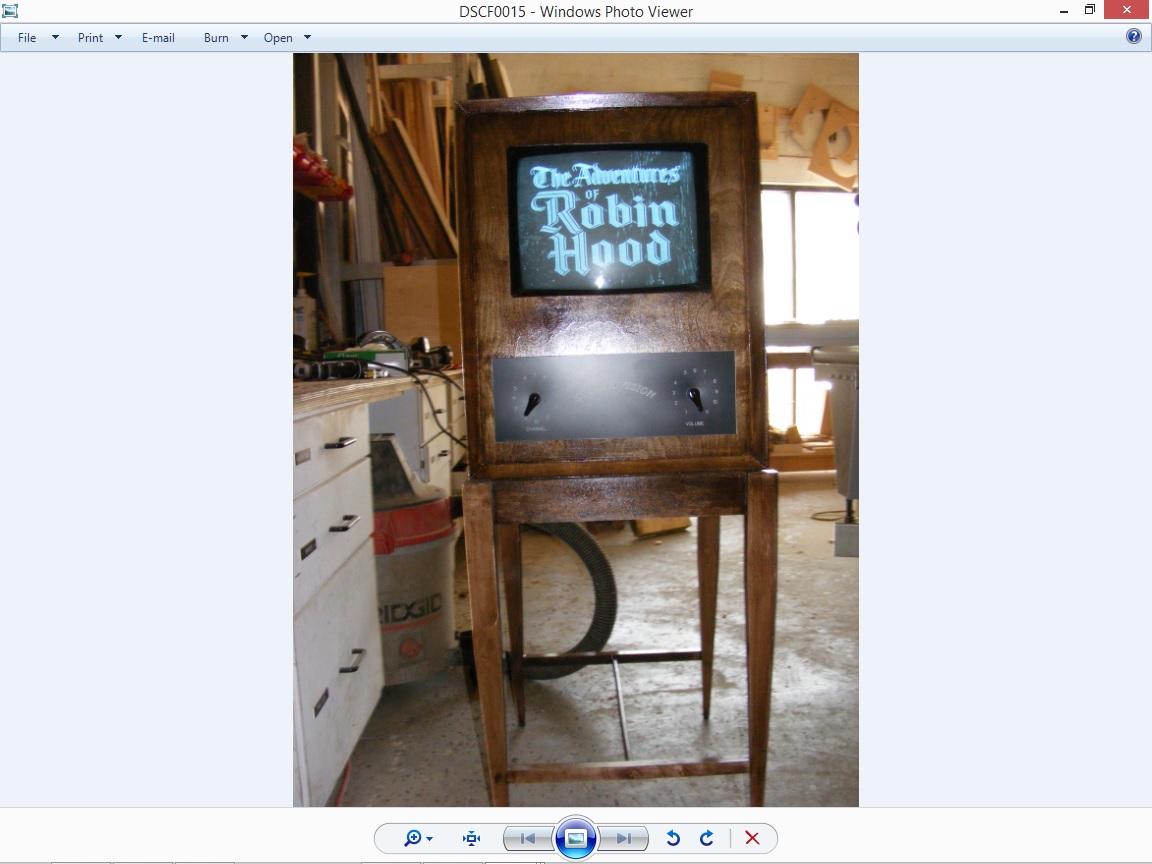Click the Photo Viewer app icon in title bar

pos(10,11)
